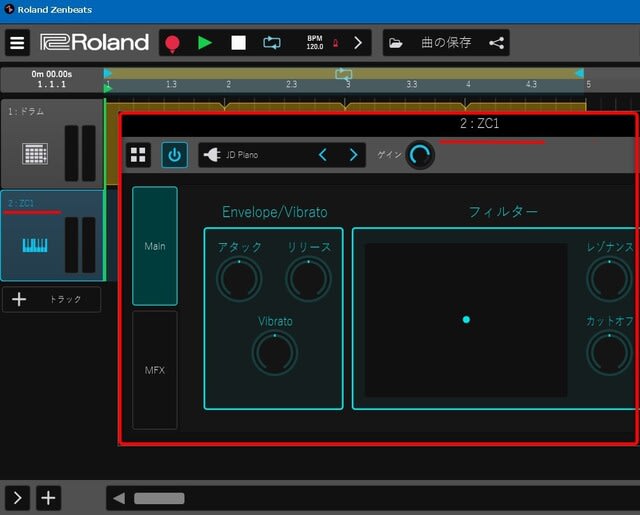Screen dimensions: 640x515
Task: Select next preset with right arrow
Action: click(353, 155)
